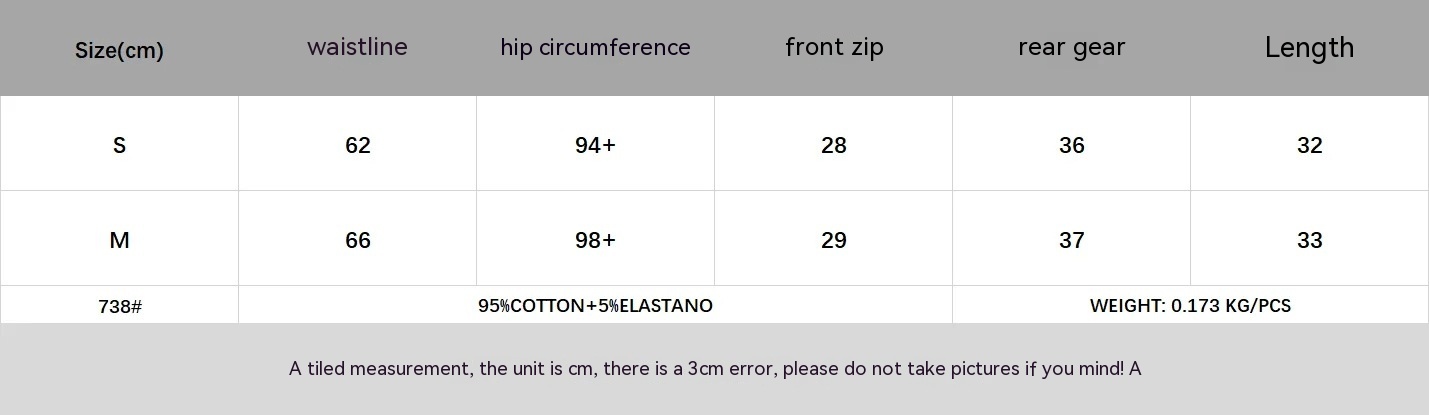Select the 95%COTTON+5%ELASTANO material text
1429x415 pixels.
595,305
